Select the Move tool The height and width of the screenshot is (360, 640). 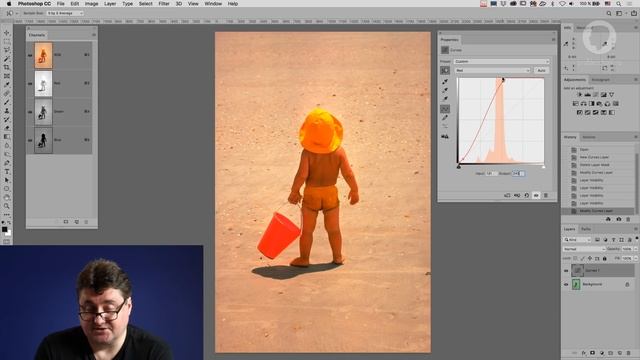pyautogui.click(x=7, y=33)
